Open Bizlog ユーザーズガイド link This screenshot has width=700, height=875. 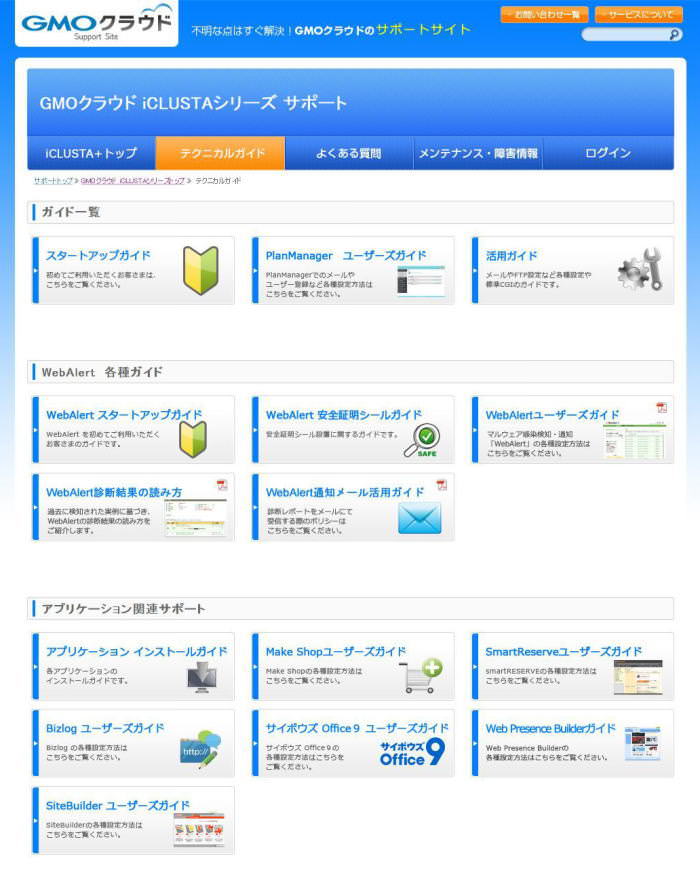[x=106, y=729]
